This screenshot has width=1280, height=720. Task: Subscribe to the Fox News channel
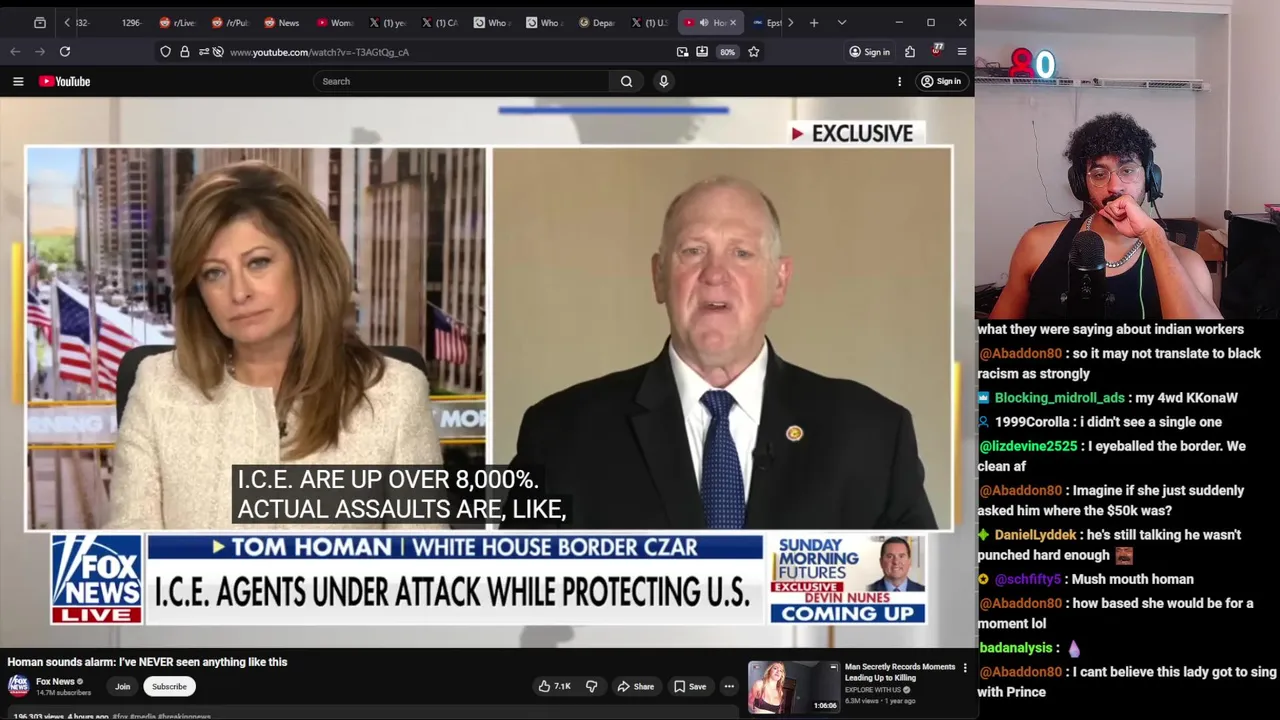169,686
